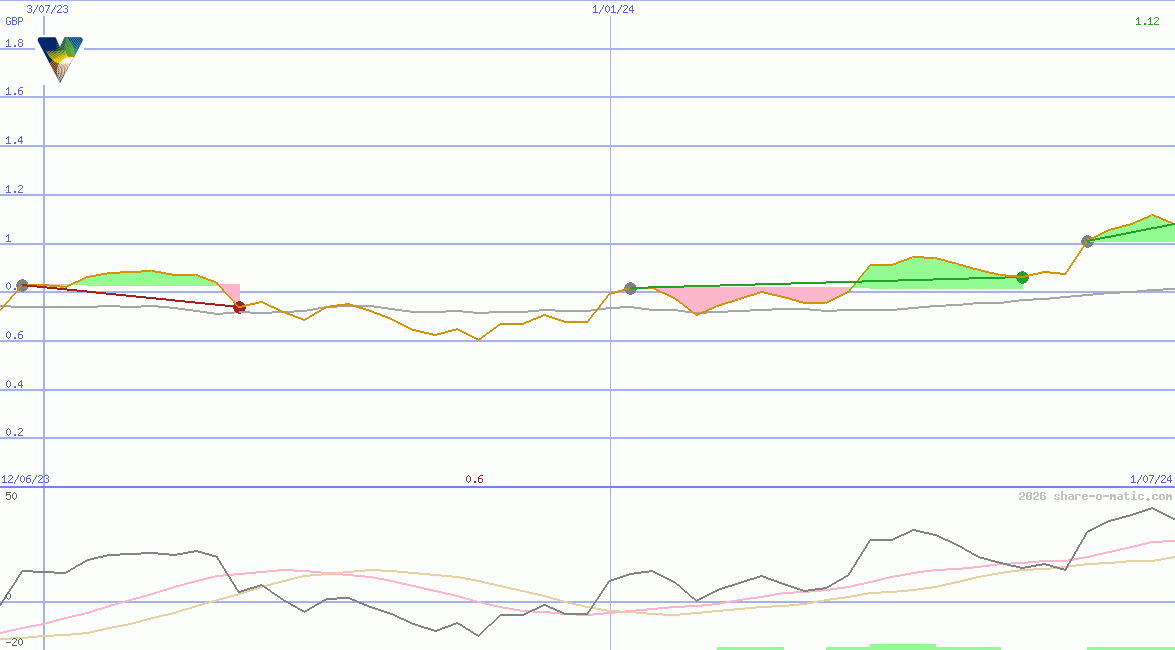Click the red '0.6' low price value
The height and width of the screenshot is (650, 1175).
(474, 479)
